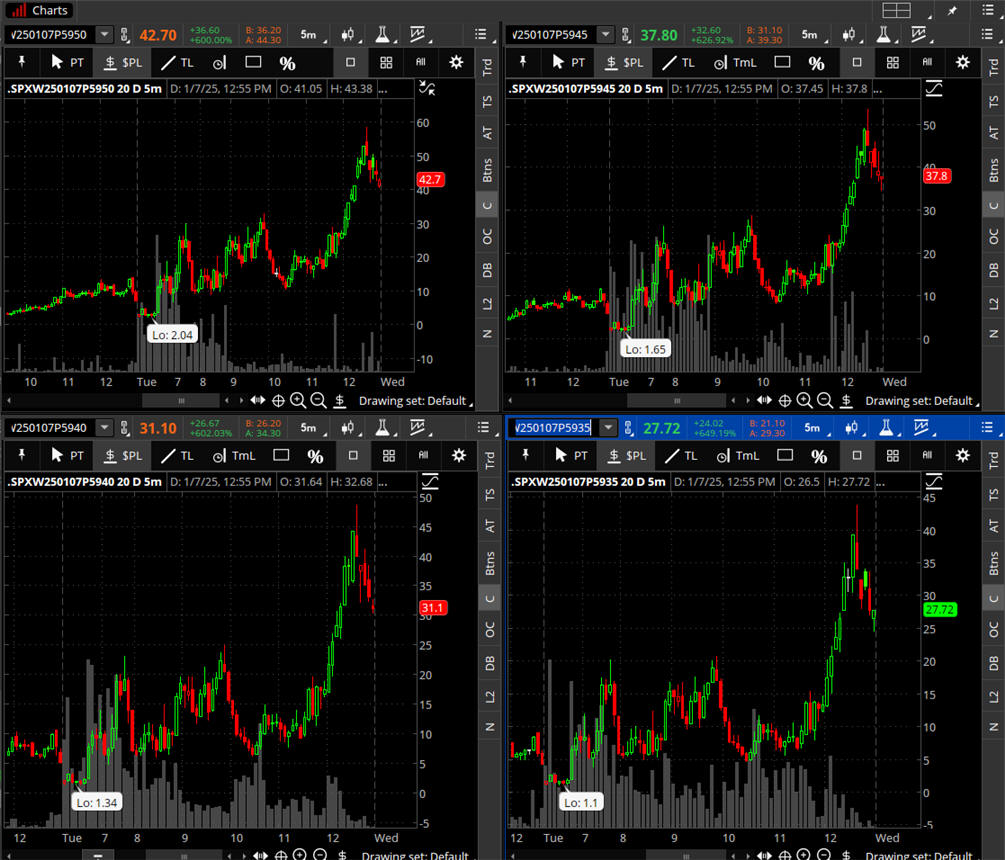The height and width of the screenshot is (860, 1005).
Task: Select the TL trendline tool on P5935 chart
Action: pos(681,456)
